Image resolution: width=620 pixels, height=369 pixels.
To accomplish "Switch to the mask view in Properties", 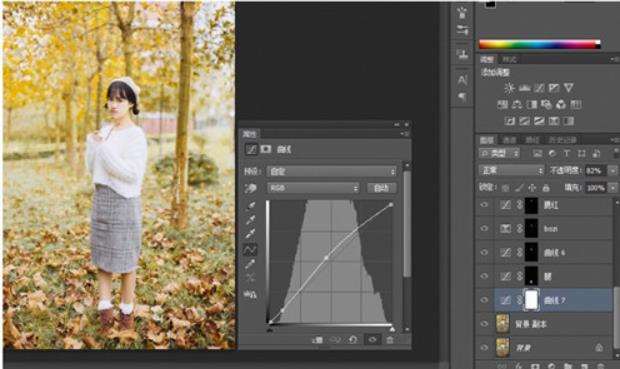I will point(266,149).
